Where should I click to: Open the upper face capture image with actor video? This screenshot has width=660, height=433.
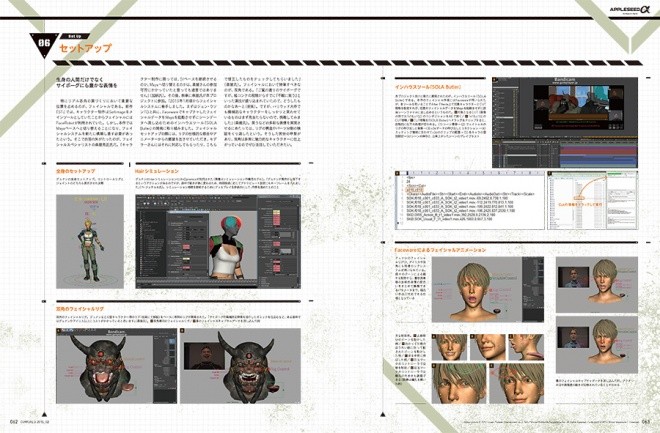(x=597, y=285)
